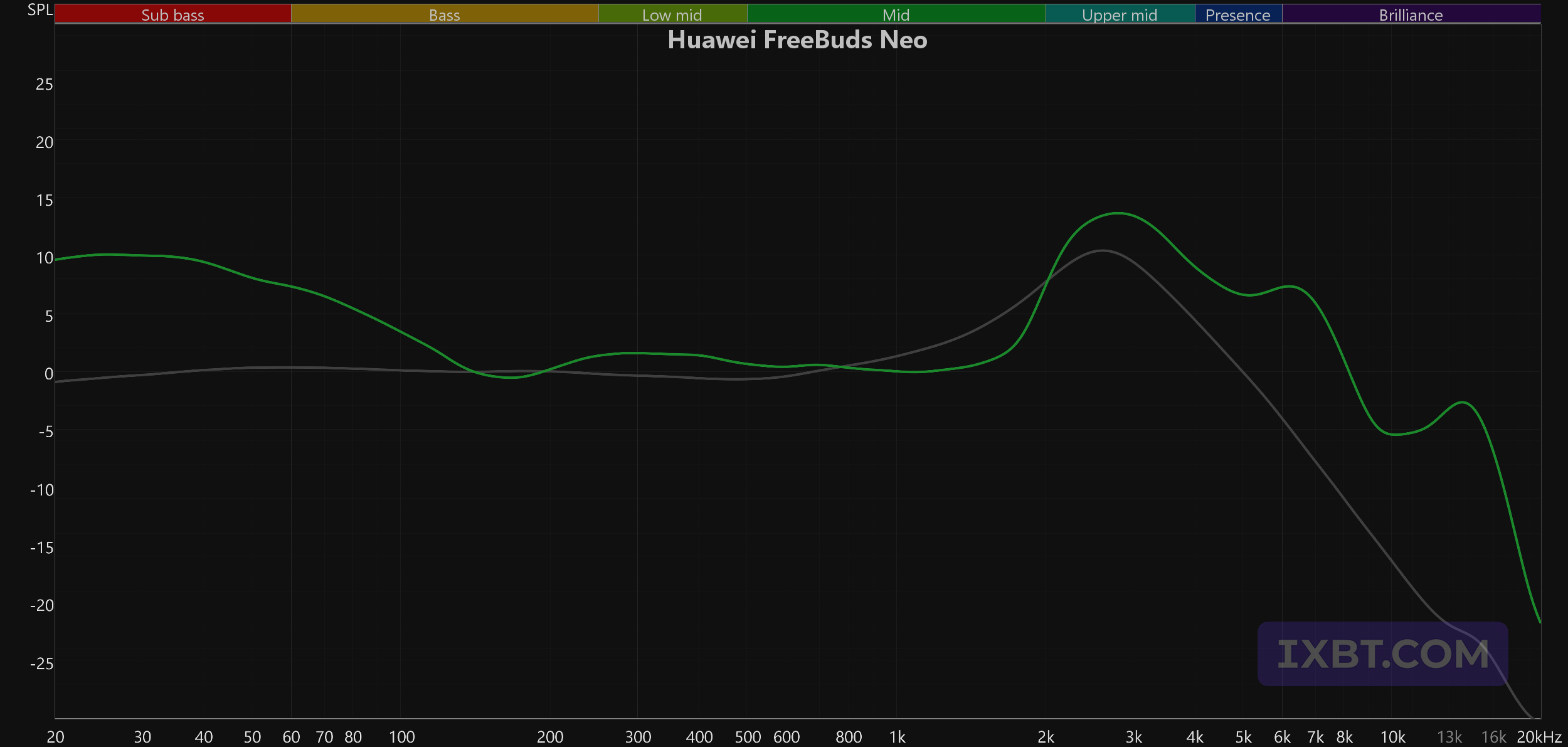Click the 2k frequency axis label
This screenshot has width=1568, height=747.
click(1046, 737)
